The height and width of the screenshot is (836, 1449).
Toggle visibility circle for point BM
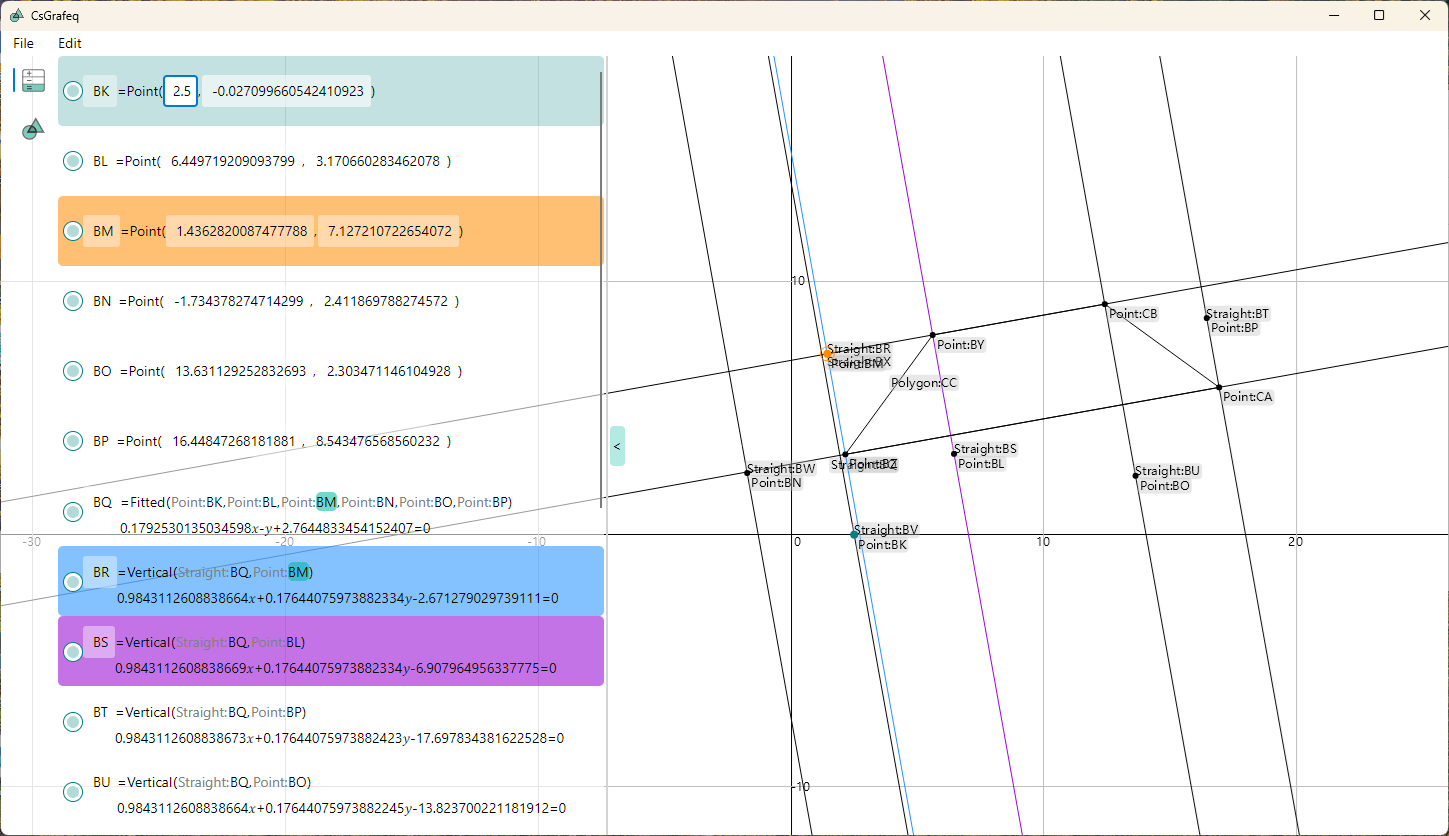coord(73,231)
